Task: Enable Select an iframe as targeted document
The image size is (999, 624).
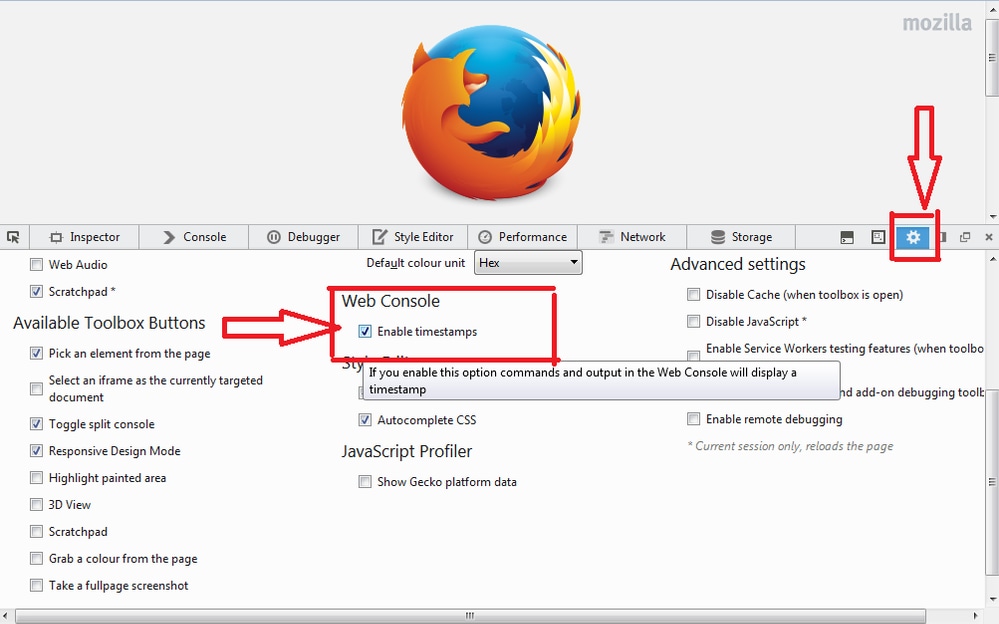Action: (36, 389)
